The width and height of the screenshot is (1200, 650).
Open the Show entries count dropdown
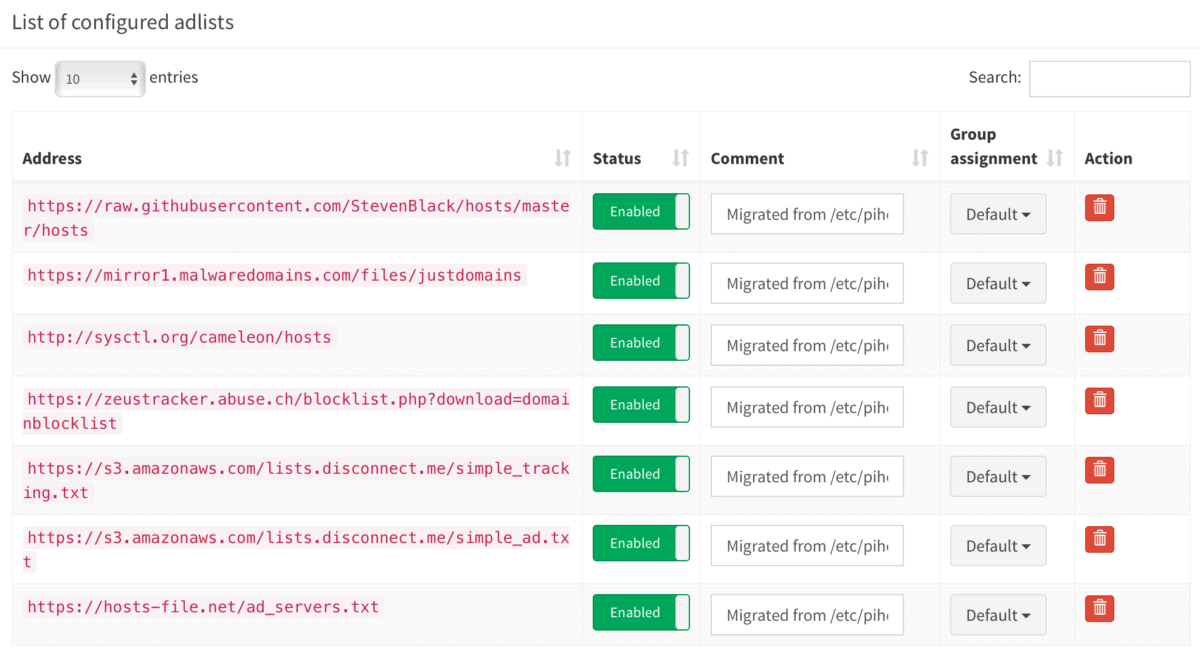(100, 78)
